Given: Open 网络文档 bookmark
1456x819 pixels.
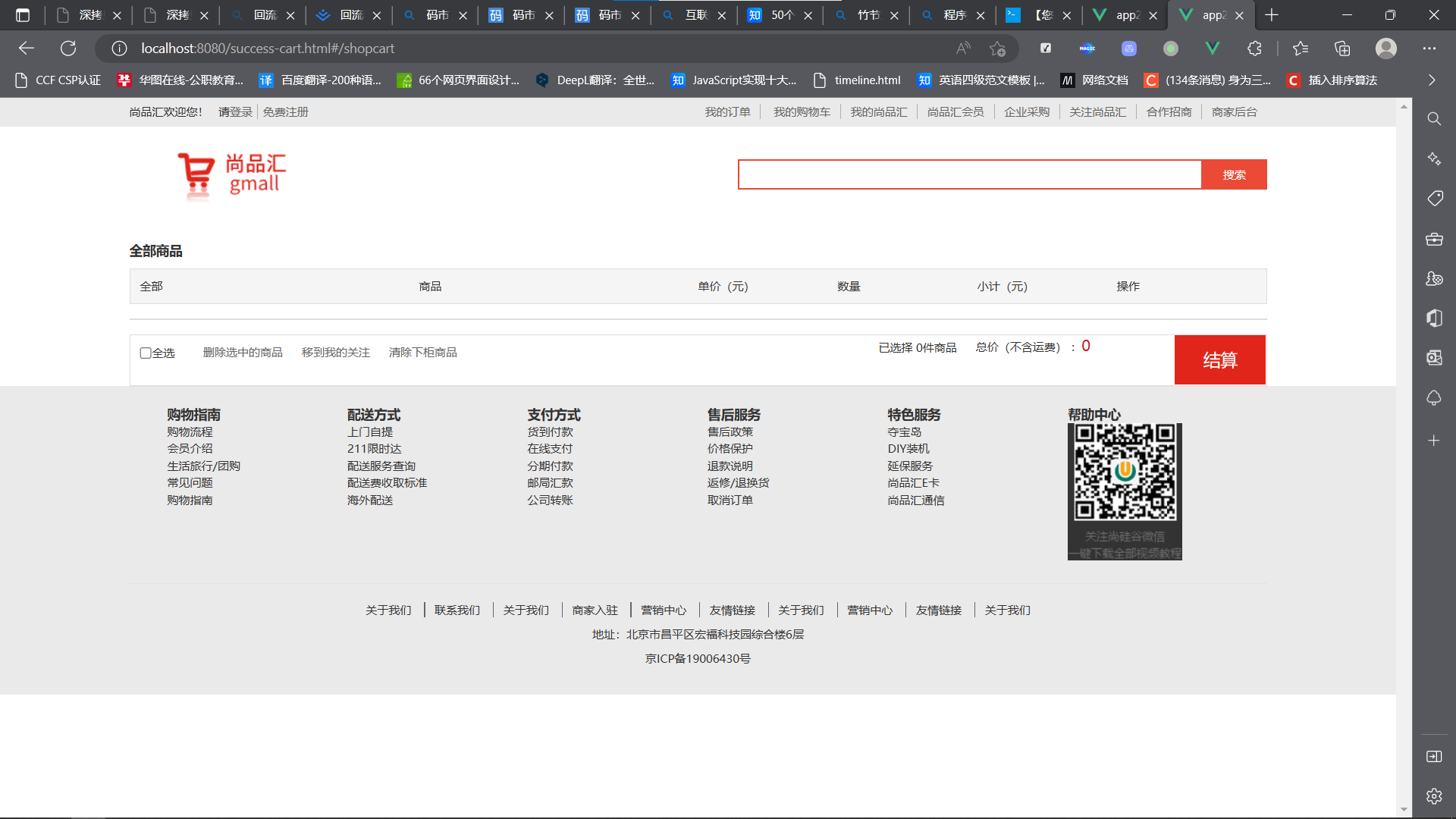Looking at the screenshot, I should [x=1095, y=80].
